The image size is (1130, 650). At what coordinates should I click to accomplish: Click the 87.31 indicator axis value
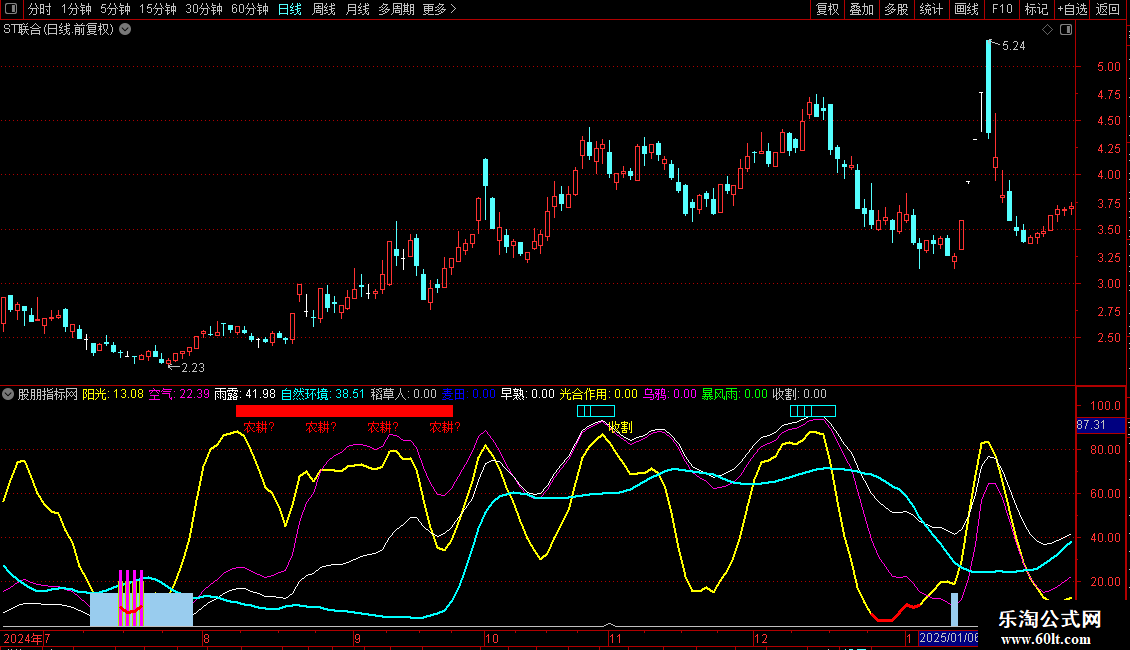point(1100,425)
